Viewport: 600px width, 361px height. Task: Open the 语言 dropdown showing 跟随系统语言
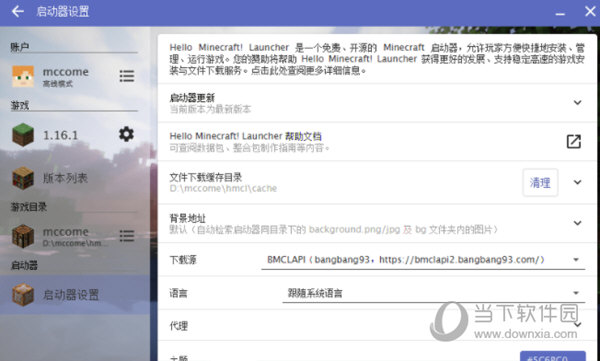click(x=434, y=293)
